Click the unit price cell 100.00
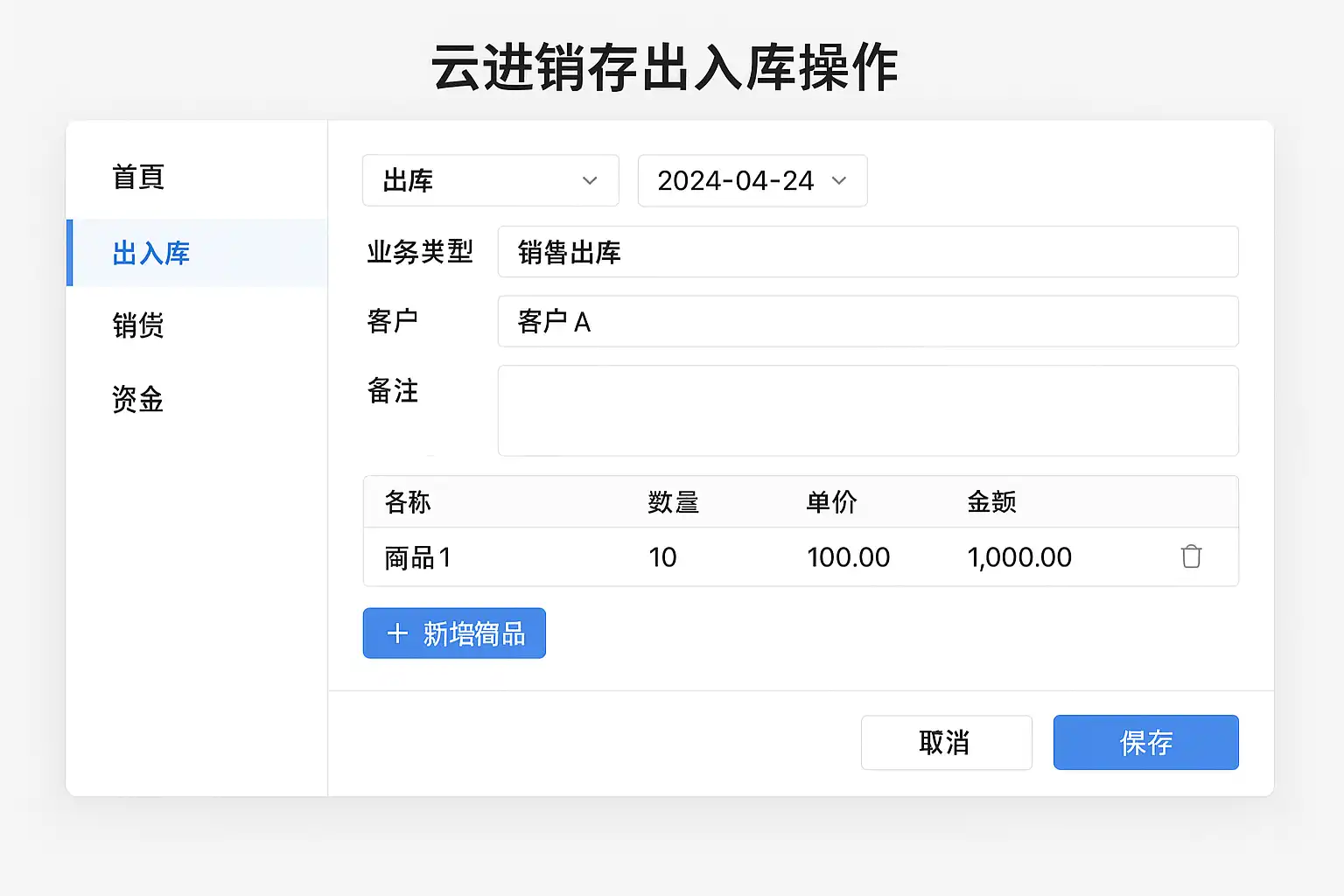This screenshot has height=896, width=1344. click(x=848, y=557)
